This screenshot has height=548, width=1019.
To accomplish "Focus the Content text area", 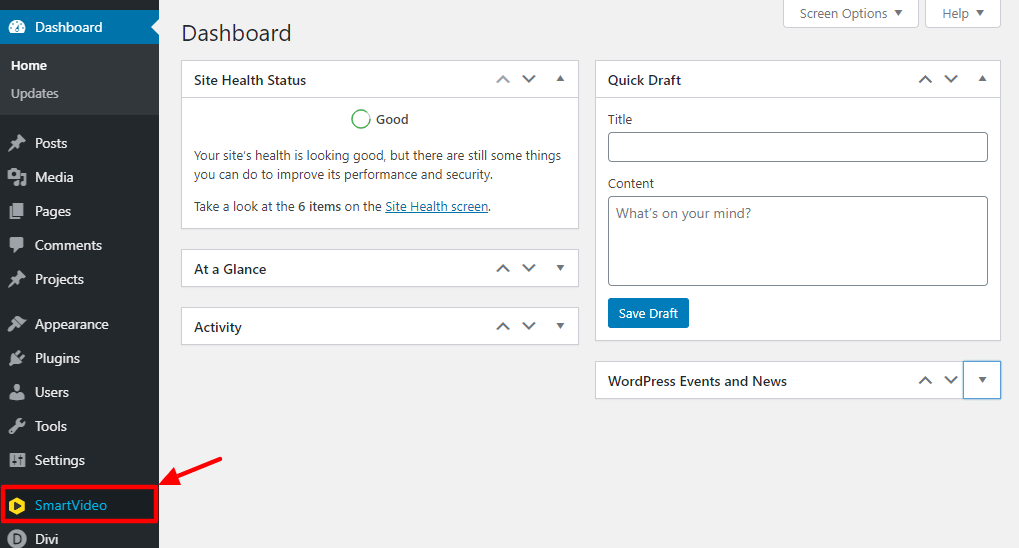I will tap(797, 241).
